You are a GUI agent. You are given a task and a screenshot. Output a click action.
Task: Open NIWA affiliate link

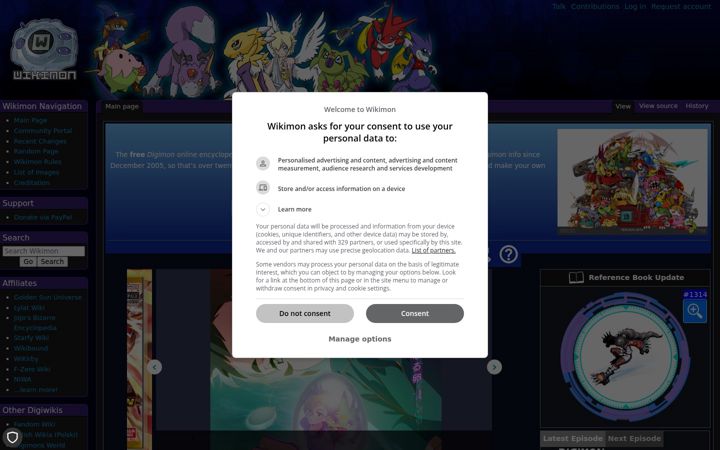point(22,380)
